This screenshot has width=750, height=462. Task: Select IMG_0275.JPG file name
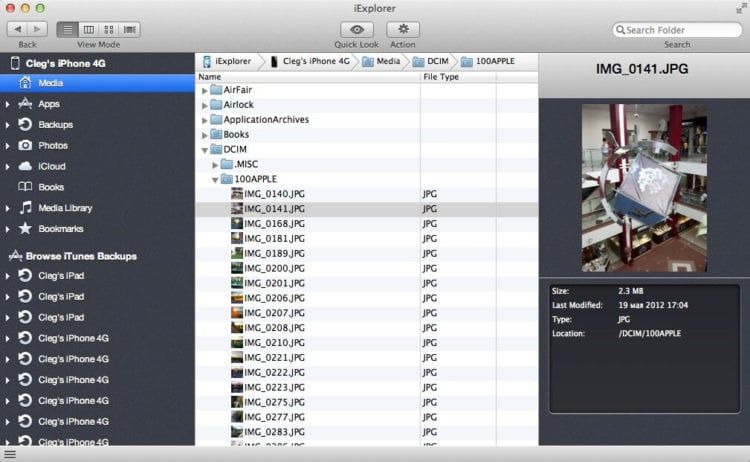coord(275,402)
